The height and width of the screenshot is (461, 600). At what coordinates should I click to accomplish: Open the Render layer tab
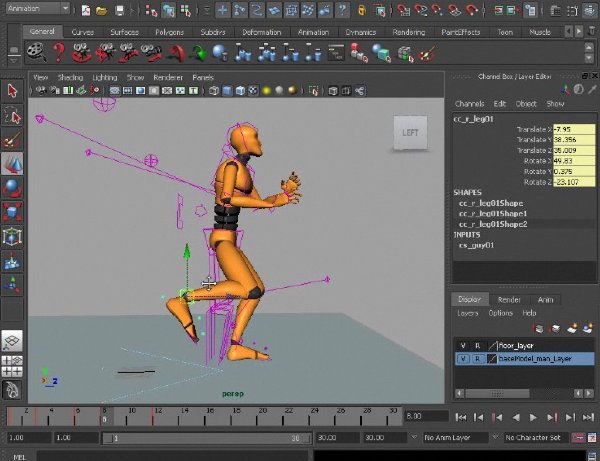(509, 300)
